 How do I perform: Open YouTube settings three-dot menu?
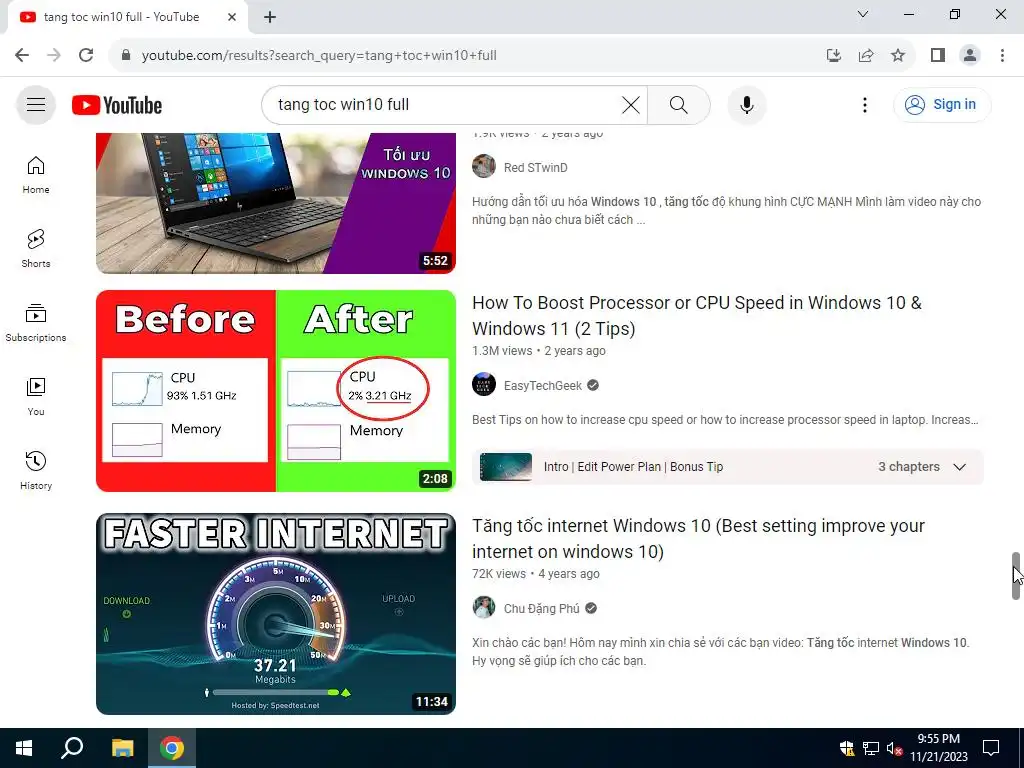tap(865, 104)
